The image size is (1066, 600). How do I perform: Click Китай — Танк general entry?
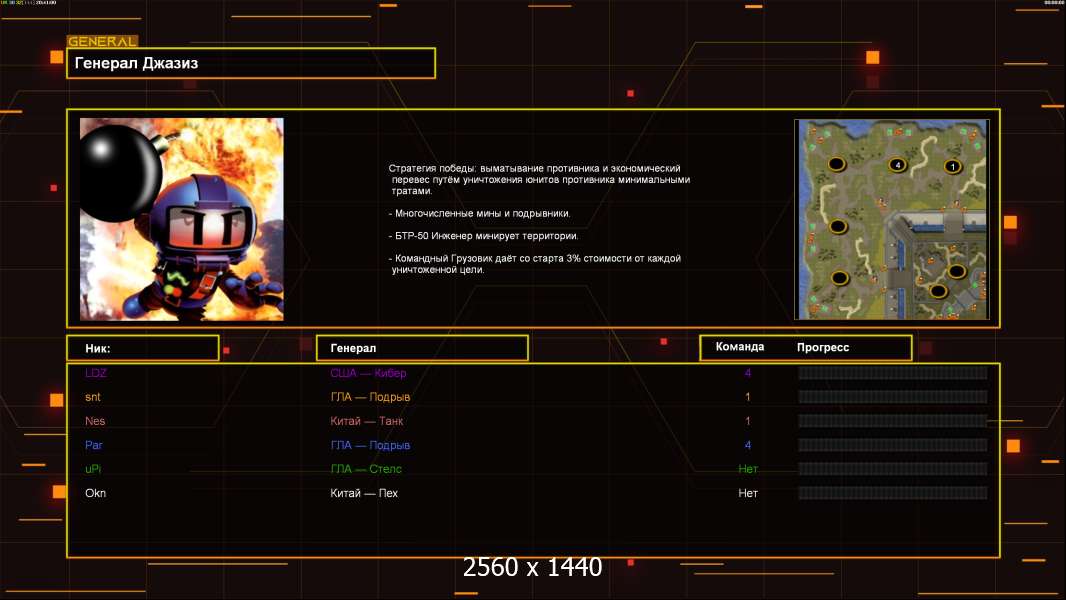click(x=366, y=421)
